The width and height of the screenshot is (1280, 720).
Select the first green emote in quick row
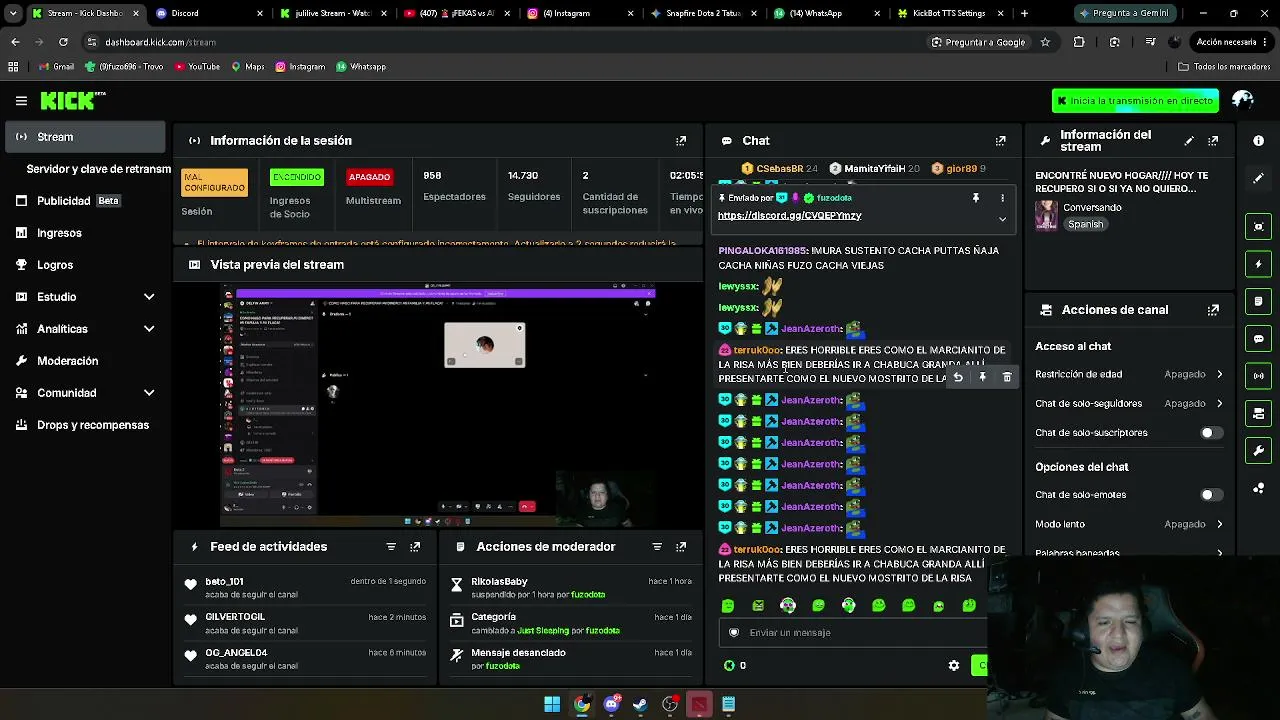(x=728, y=606)
